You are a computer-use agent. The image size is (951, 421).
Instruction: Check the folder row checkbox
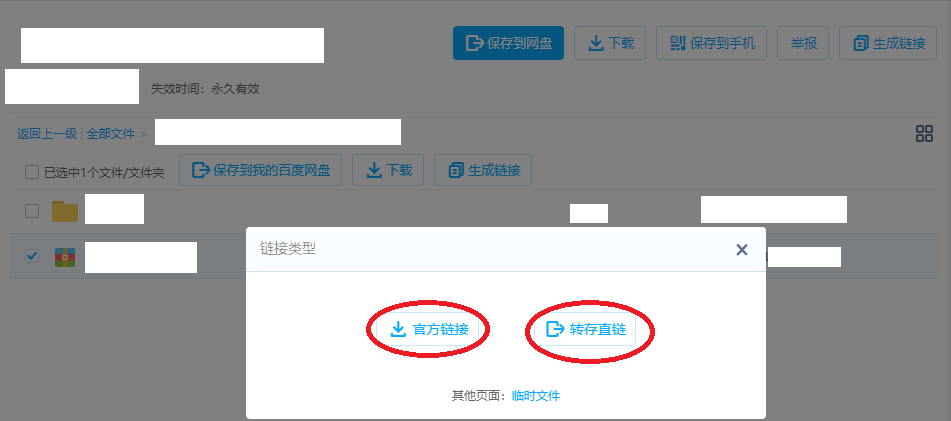pos(32,210)
